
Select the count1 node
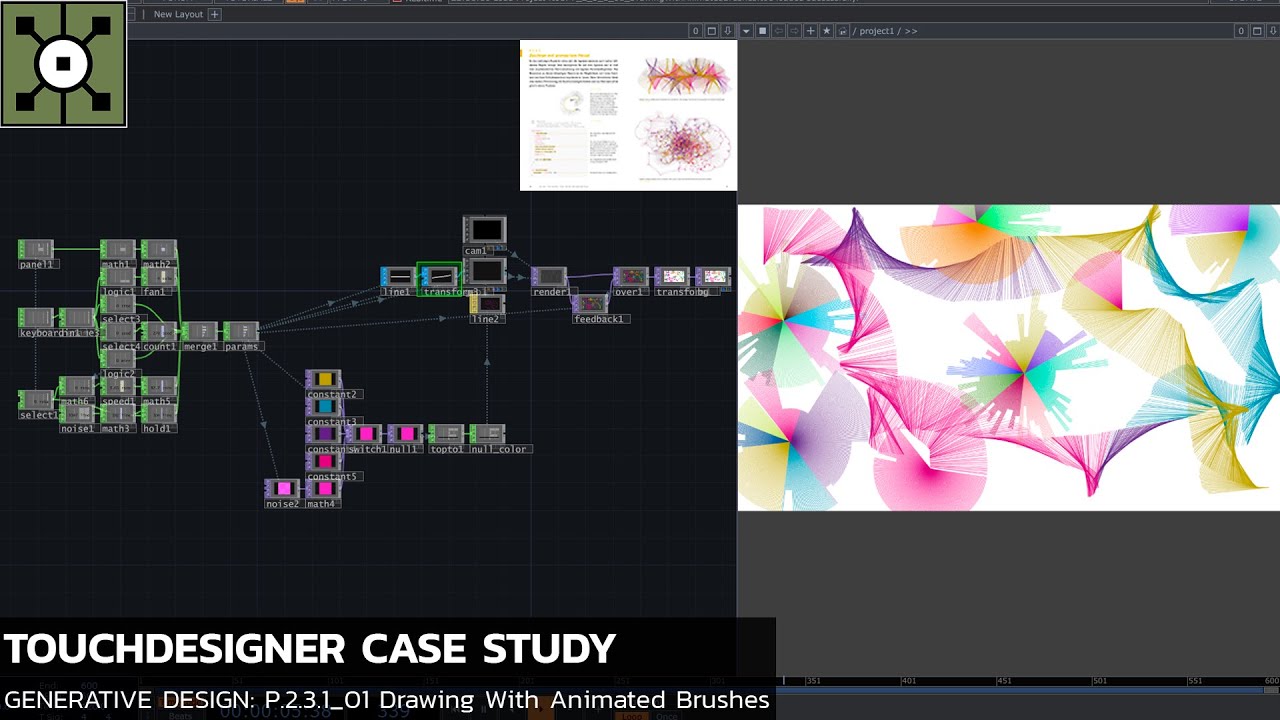tap(159, 331)
